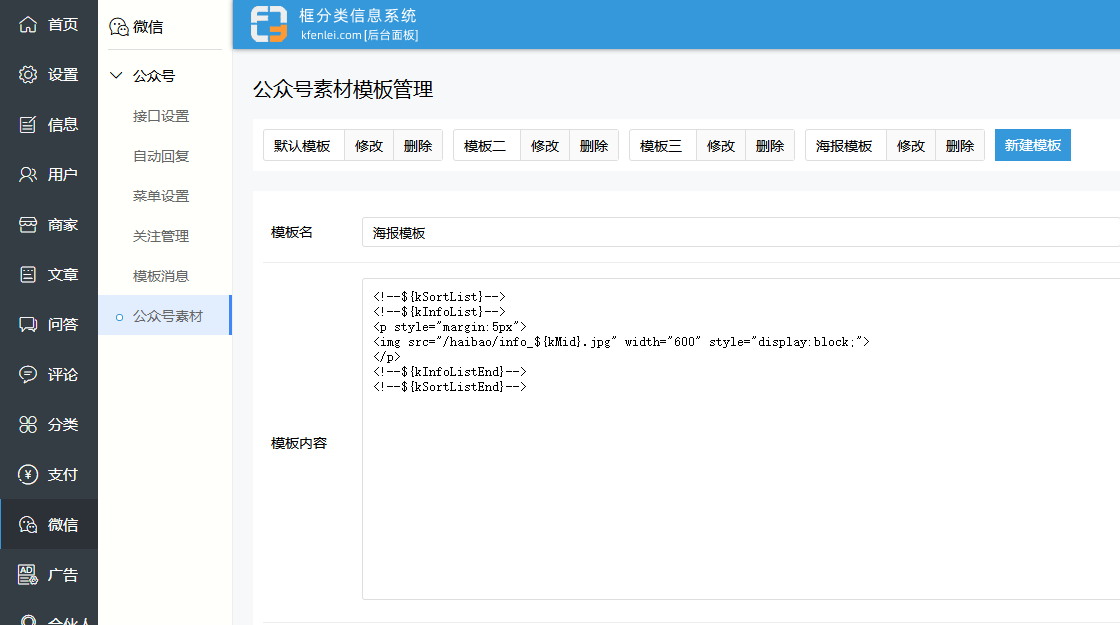Select 模板消息 in the submenu
This screenshot has height=625, width=1120.
[x=161, y=276]
